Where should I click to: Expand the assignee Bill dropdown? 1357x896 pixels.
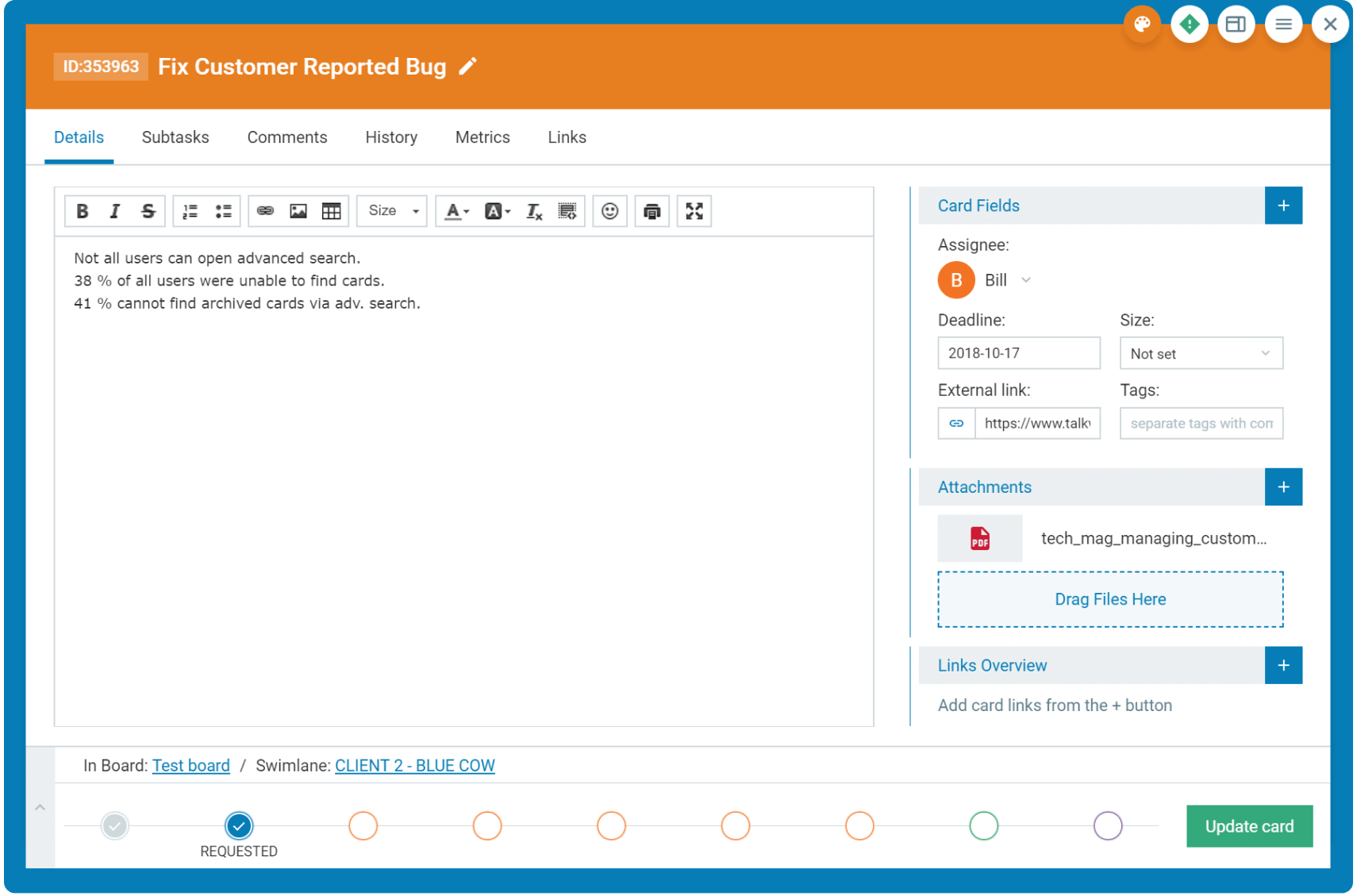1025,280
